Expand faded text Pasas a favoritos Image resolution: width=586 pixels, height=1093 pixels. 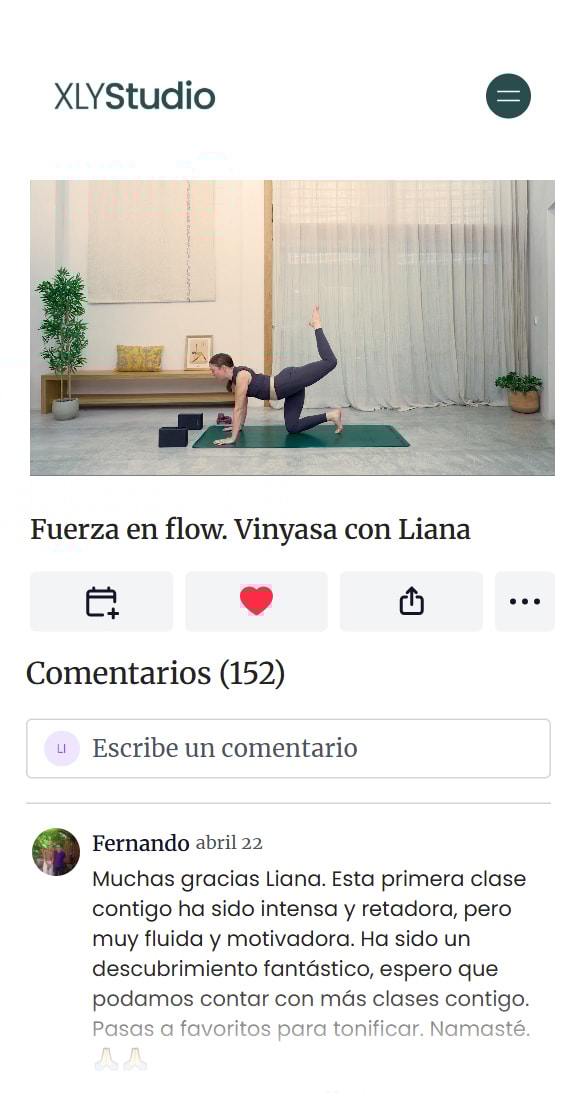point(311,1029)
